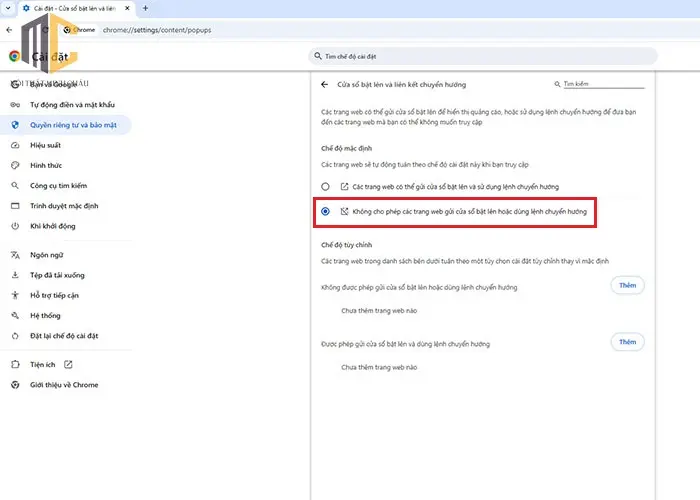Click the Tệp đã tải xuống download icon
Screen dimensions: 700x500
point(15,275)
